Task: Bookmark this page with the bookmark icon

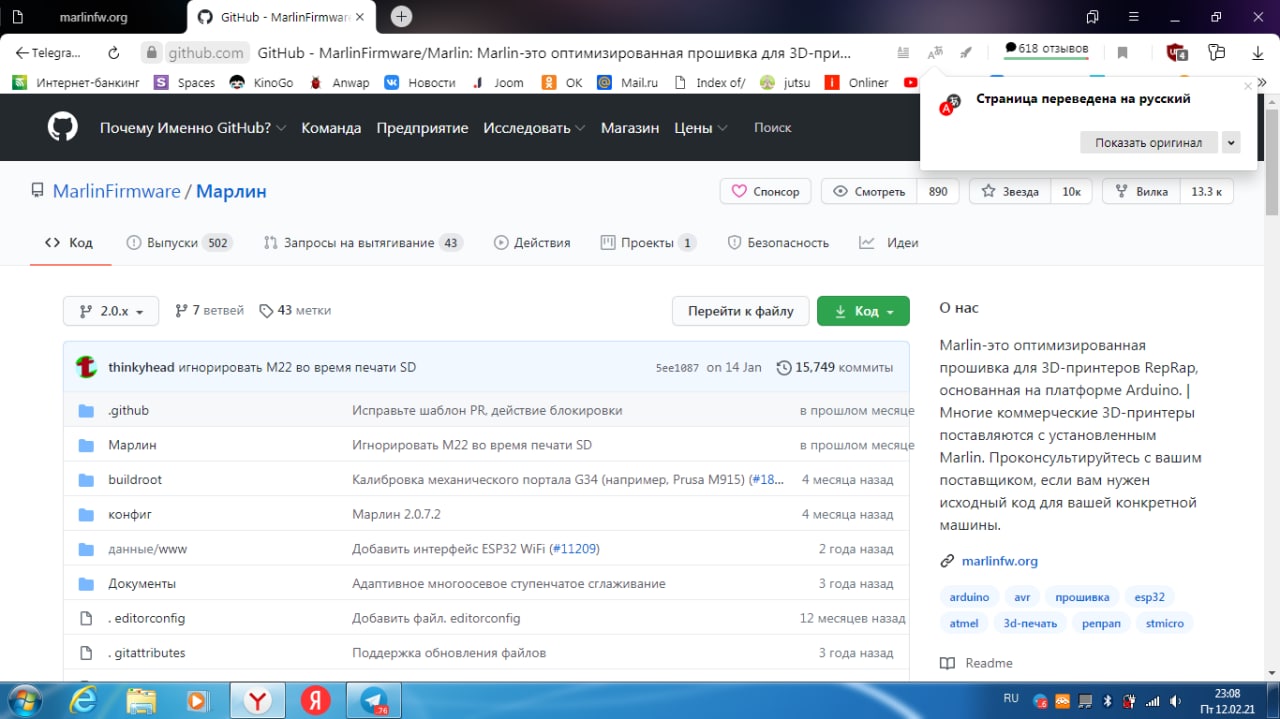Action: point(1123,53)
